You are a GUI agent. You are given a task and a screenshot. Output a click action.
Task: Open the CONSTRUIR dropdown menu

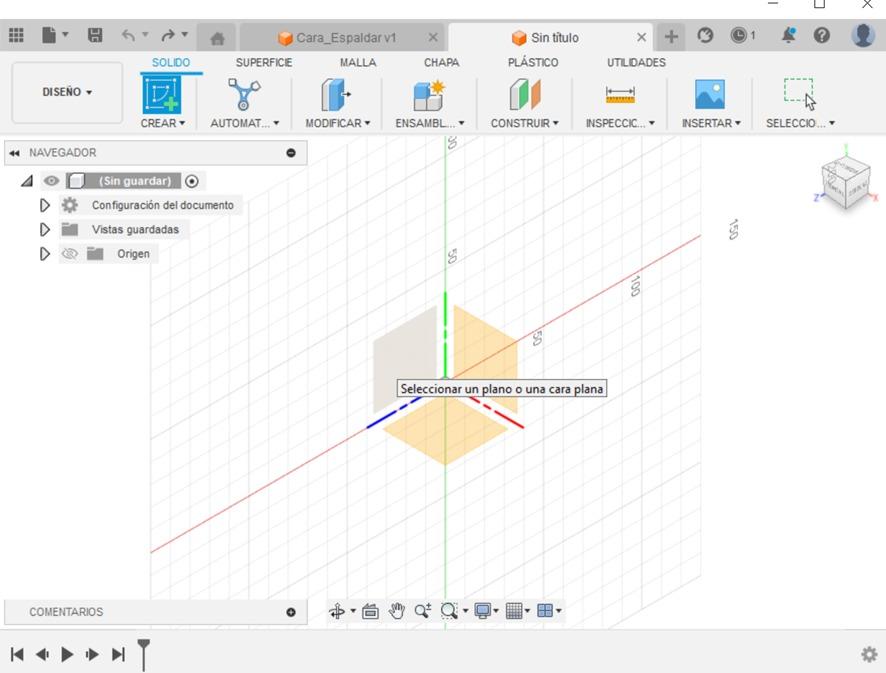click(x=524, y=123)
